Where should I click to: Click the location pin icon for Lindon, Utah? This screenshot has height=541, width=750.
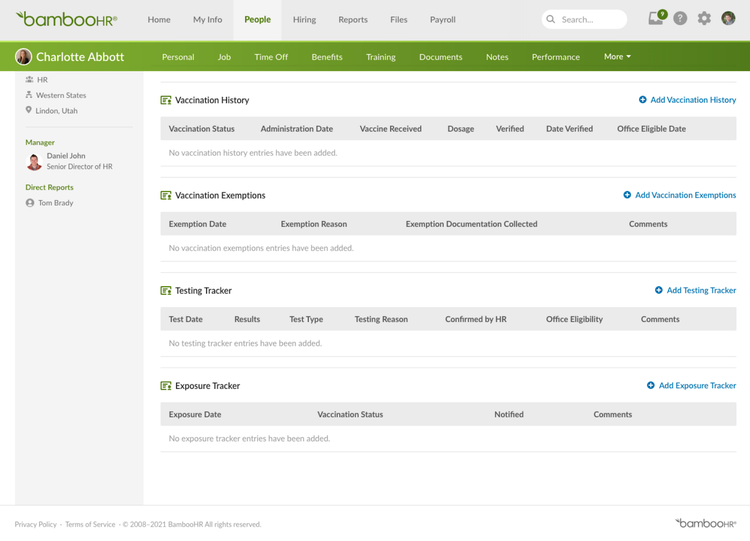click(29, 110)
